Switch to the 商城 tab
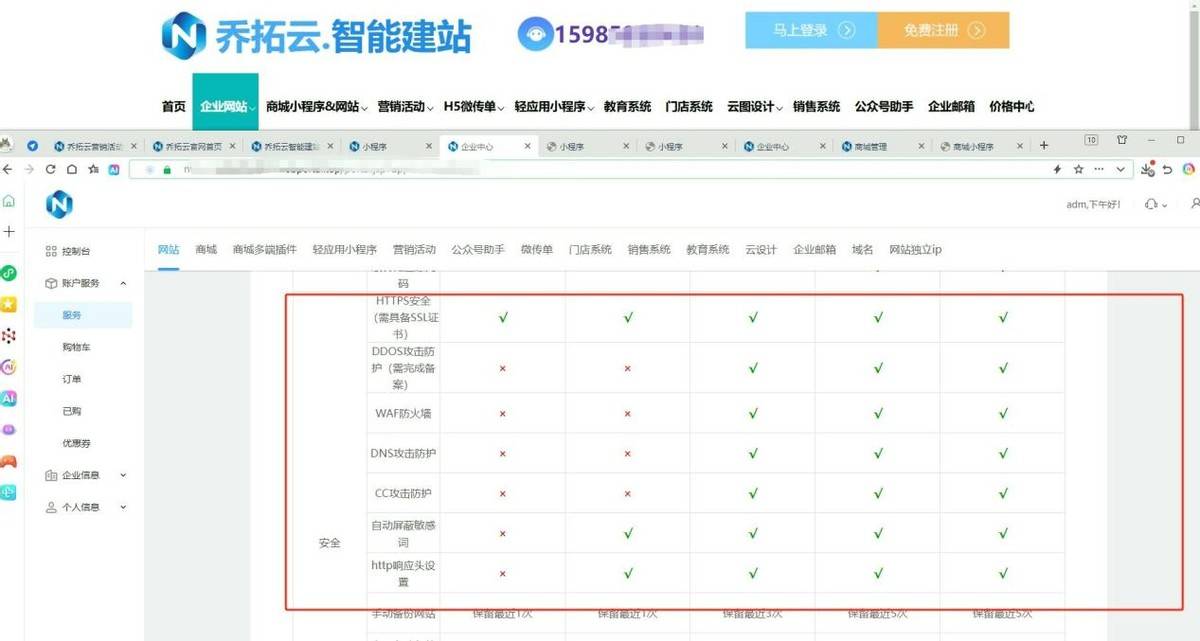The image size is (1200, 641). (206, 250)
